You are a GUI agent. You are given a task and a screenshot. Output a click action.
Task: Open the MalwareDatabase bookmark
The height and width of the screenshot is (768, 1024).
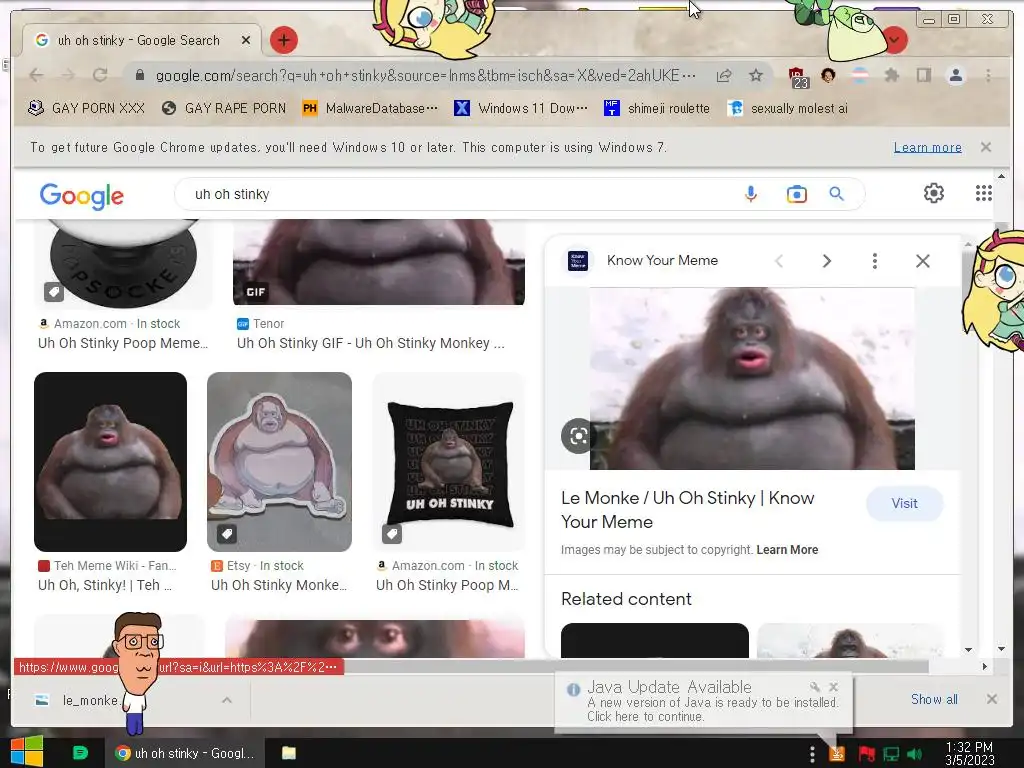(x=370, y=108)
